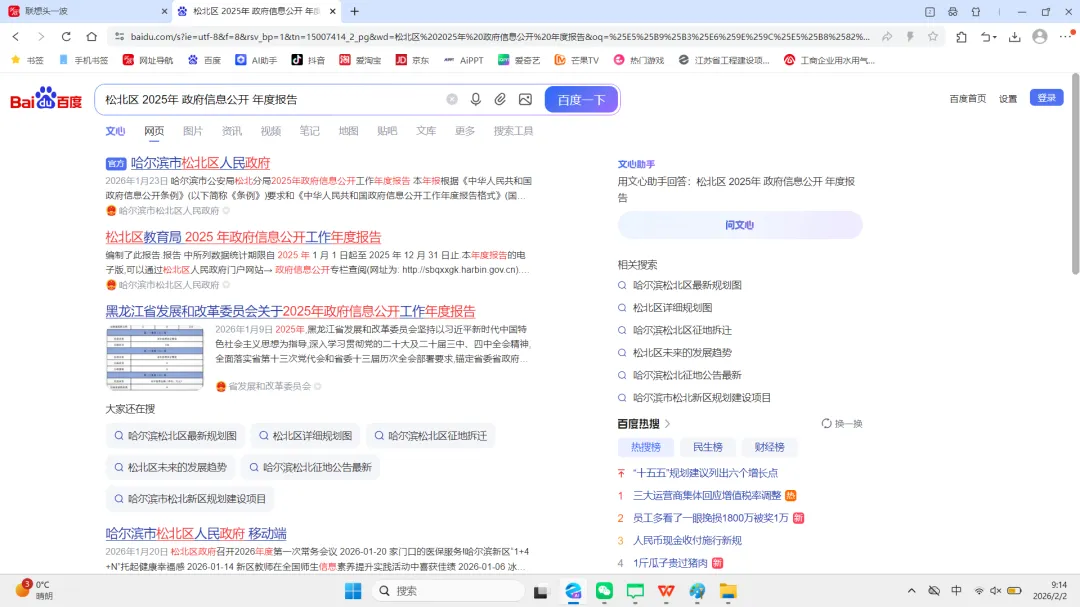This screenshot has width=1080, height=607.
Task: Open 设置 in Baidu header
Action: click(1008, 99)
